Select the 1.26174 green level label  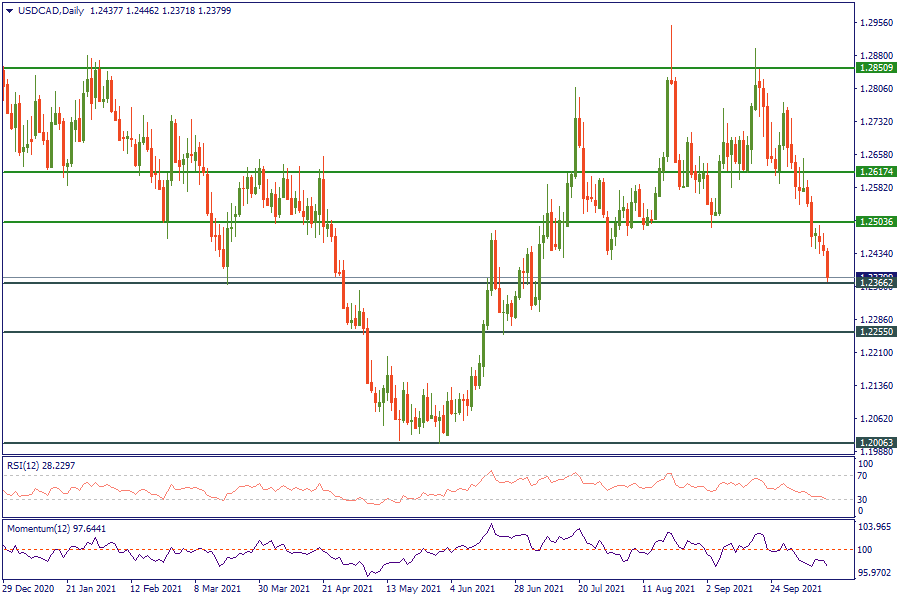876,172
